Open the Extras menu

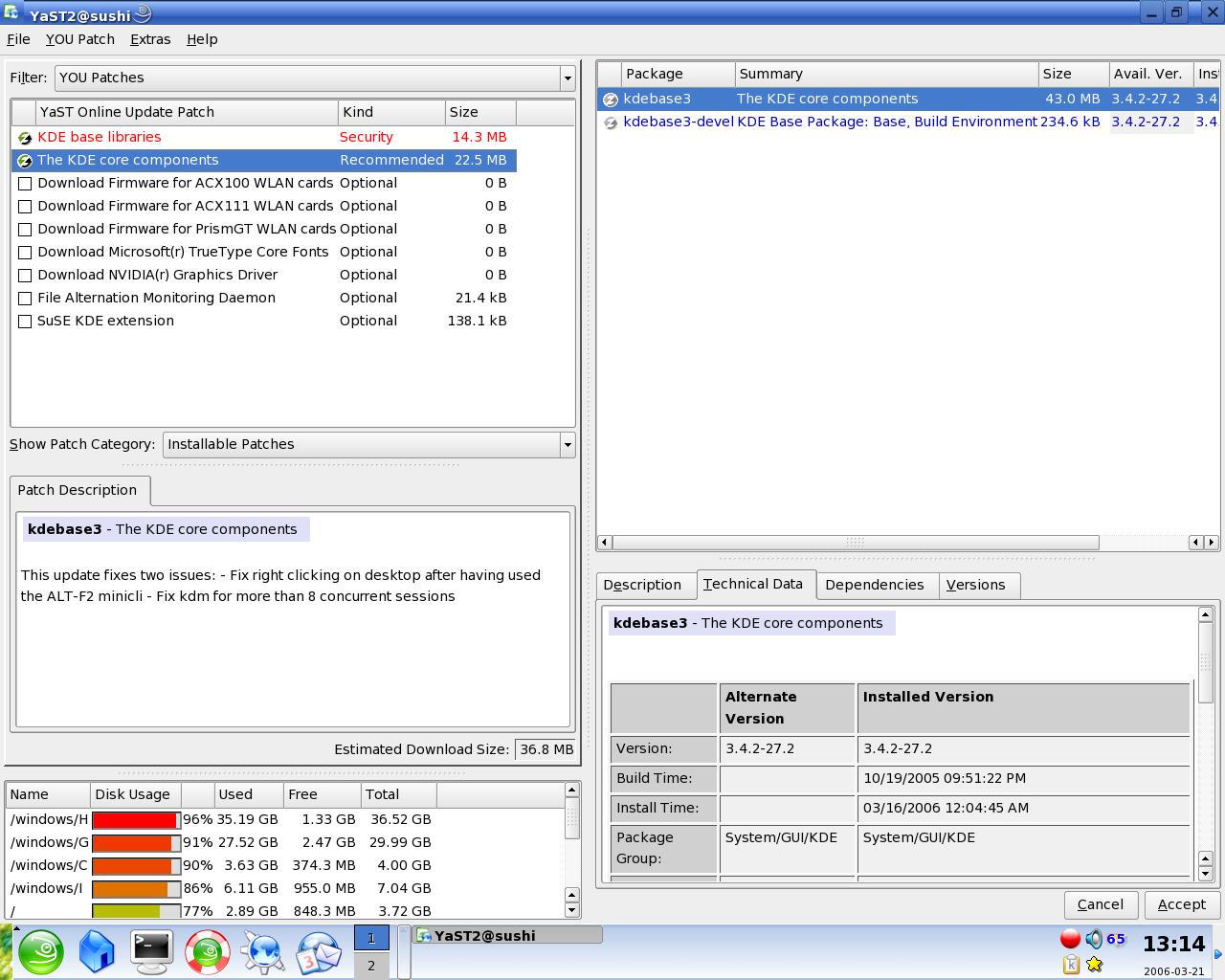(150, 39)
